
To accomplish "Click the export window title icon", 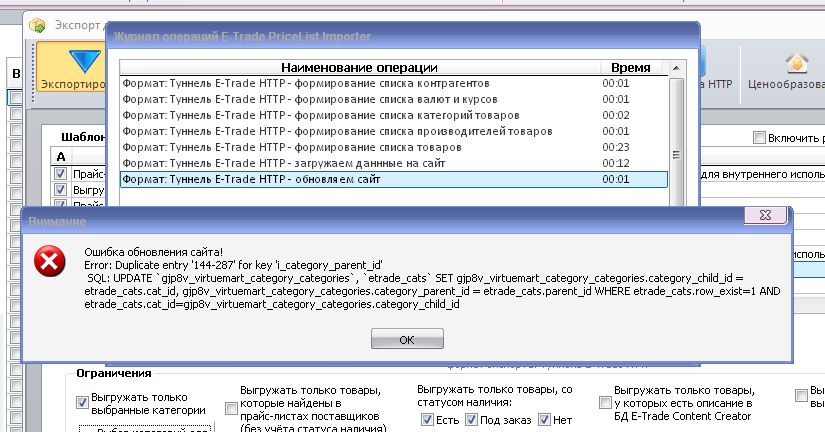I will point(37,25).
